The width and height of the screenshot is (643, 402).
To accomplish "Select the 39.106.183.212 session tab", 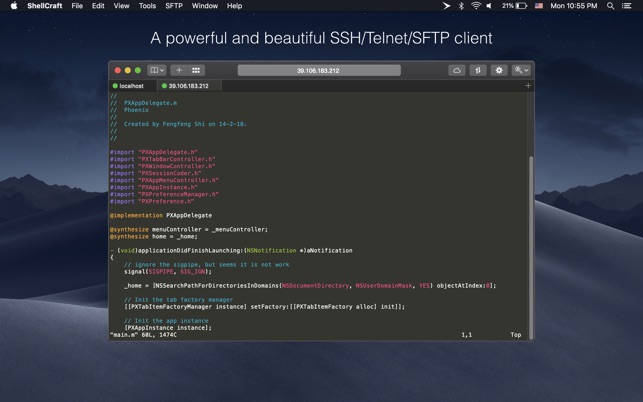I will tap(188, 86).
